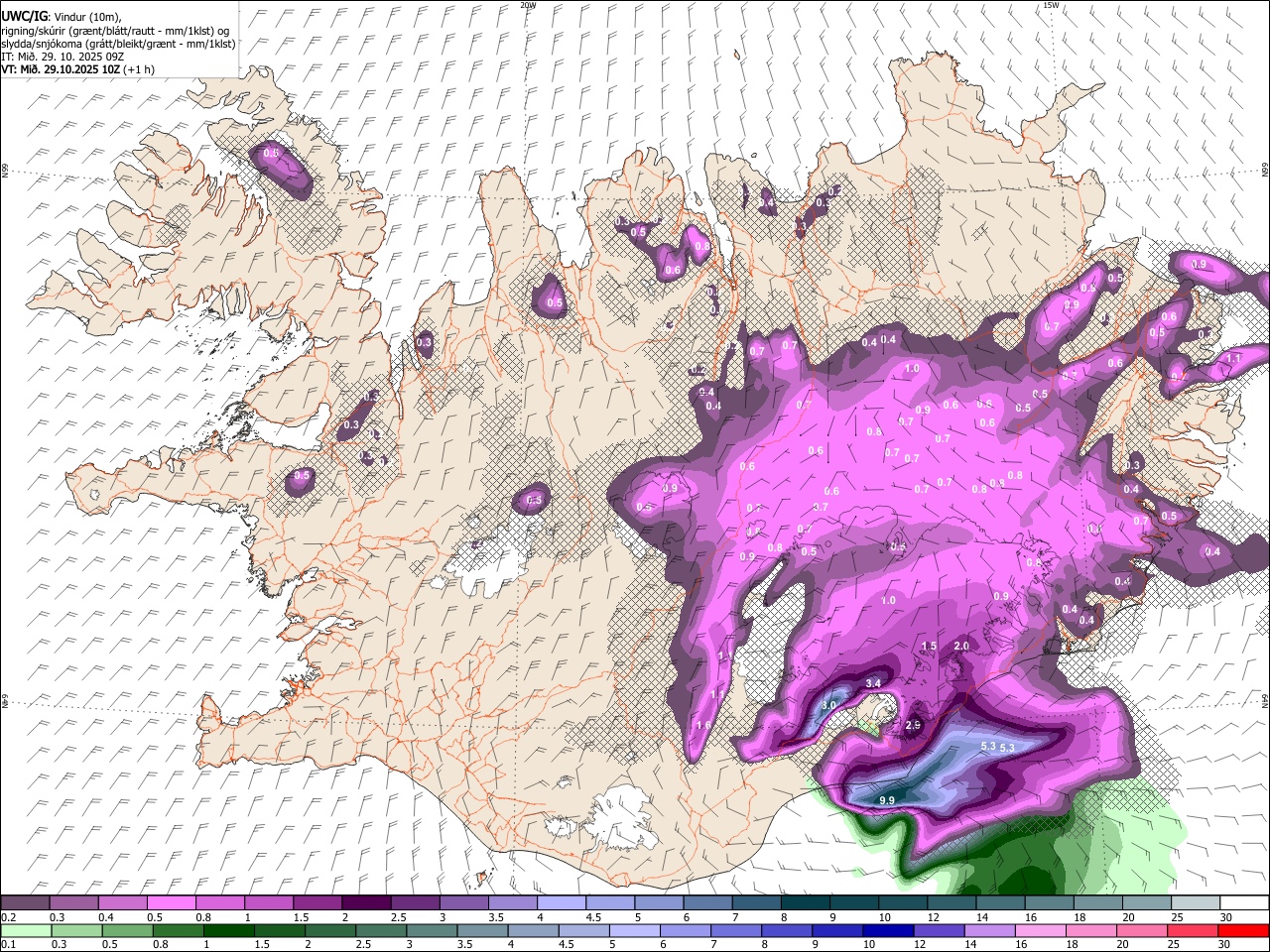This screenshot has height=952, width=1270.
Task: Click the palest green rain swatch labeled 0.1
Action: (x=28, y=930)
